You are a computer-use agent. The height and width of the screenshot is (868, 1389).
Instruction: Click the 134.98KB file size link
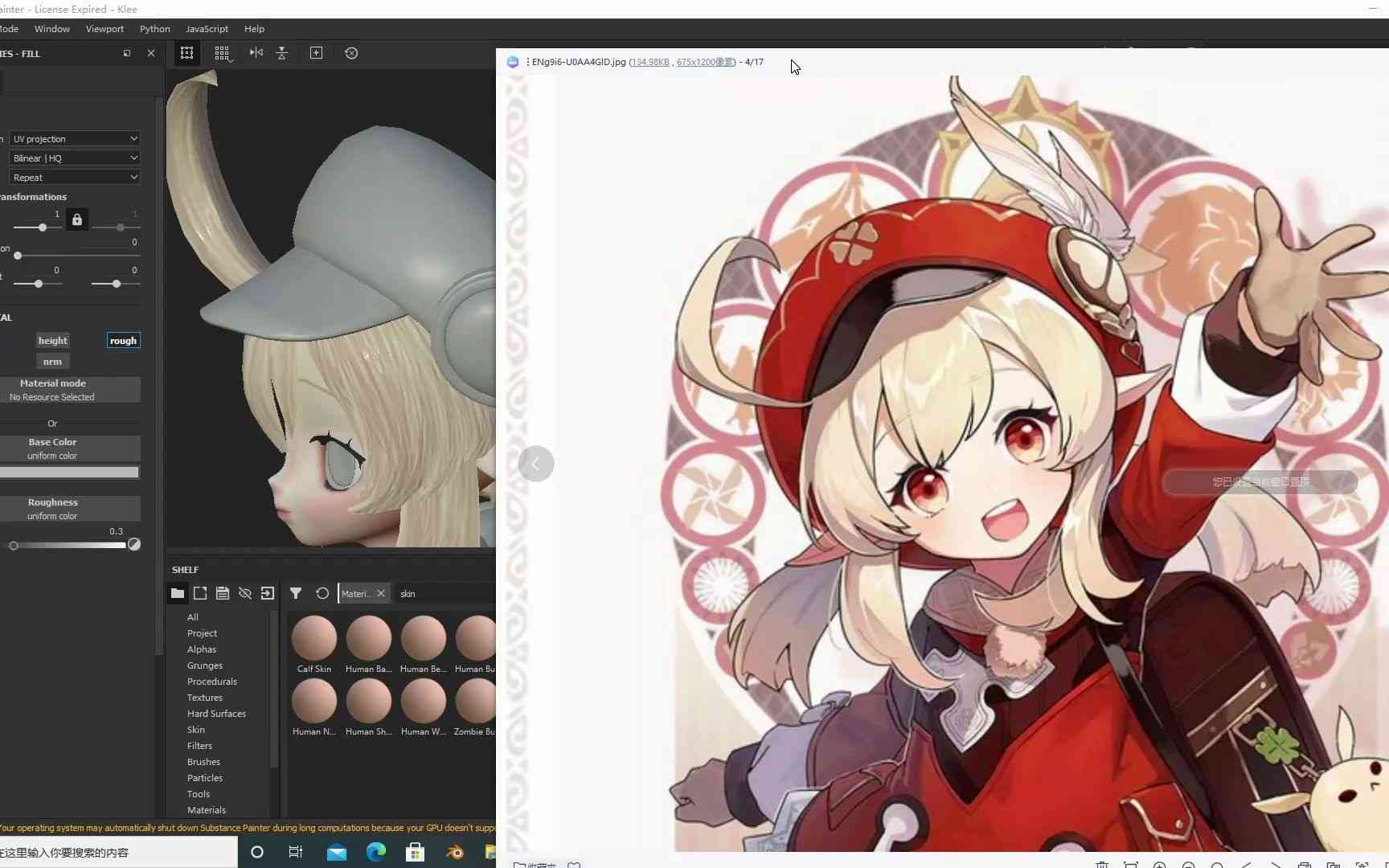[649, 62]
